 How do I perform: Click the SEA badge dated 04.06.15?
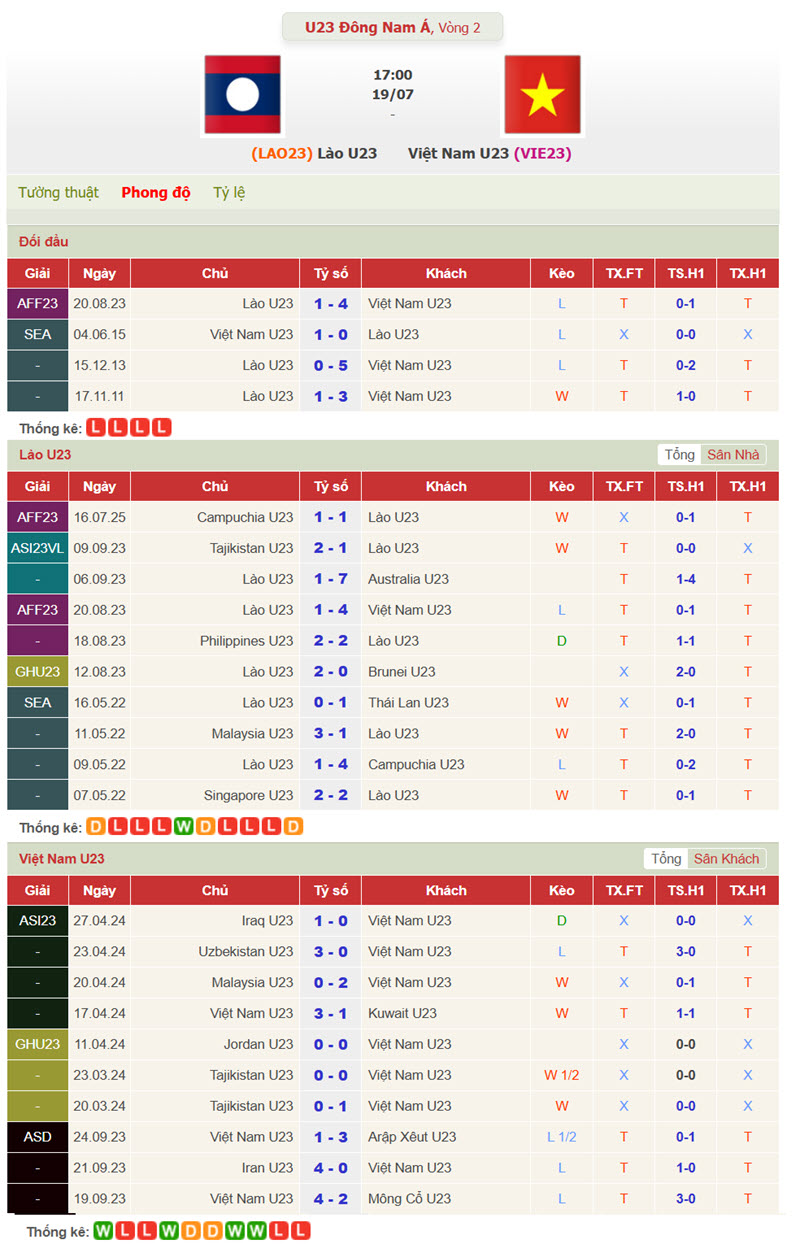click(38, 335)
